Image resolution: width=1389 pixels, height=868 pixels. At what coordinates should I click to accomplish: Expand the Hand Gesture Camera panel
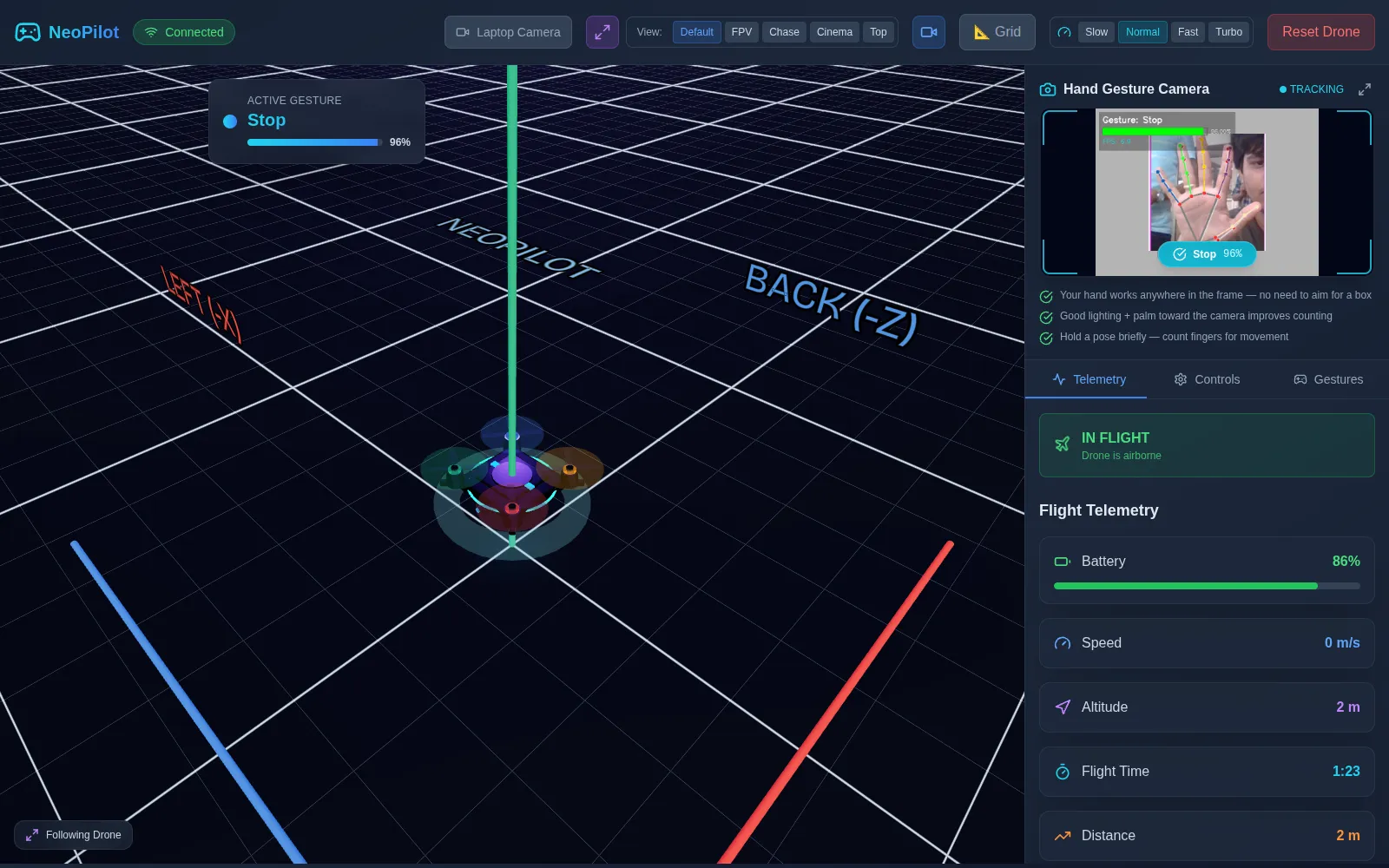click(x=1365, y=89)
